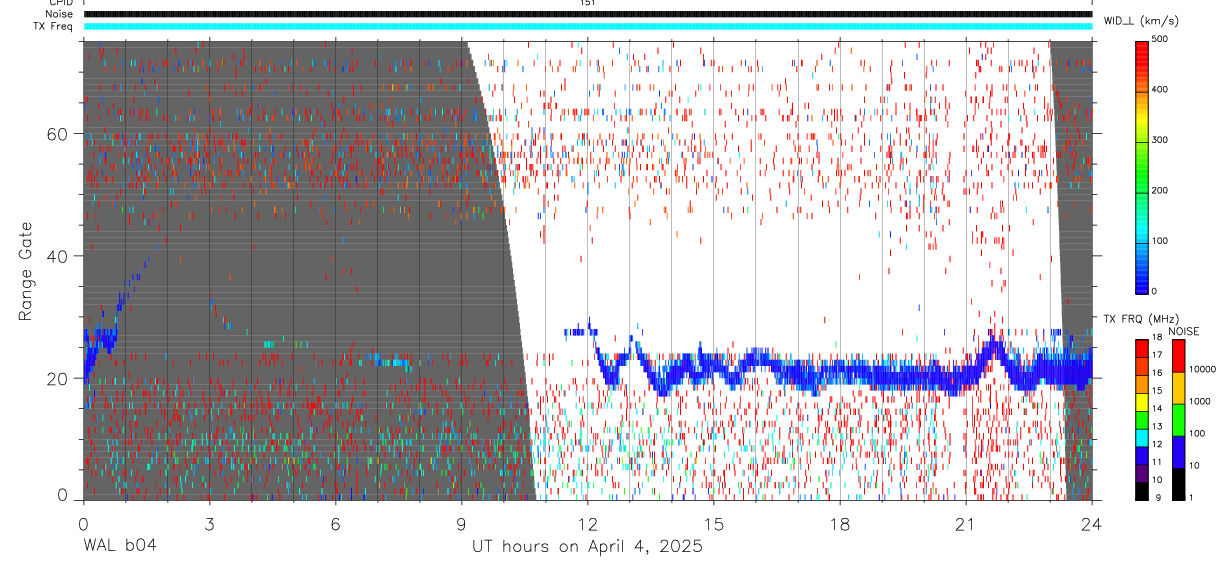The height and width of the screenshot is (567, 1228).
Task: Click the blue swatch in the NOISE legend
Action: click(x=1178, y=452)
